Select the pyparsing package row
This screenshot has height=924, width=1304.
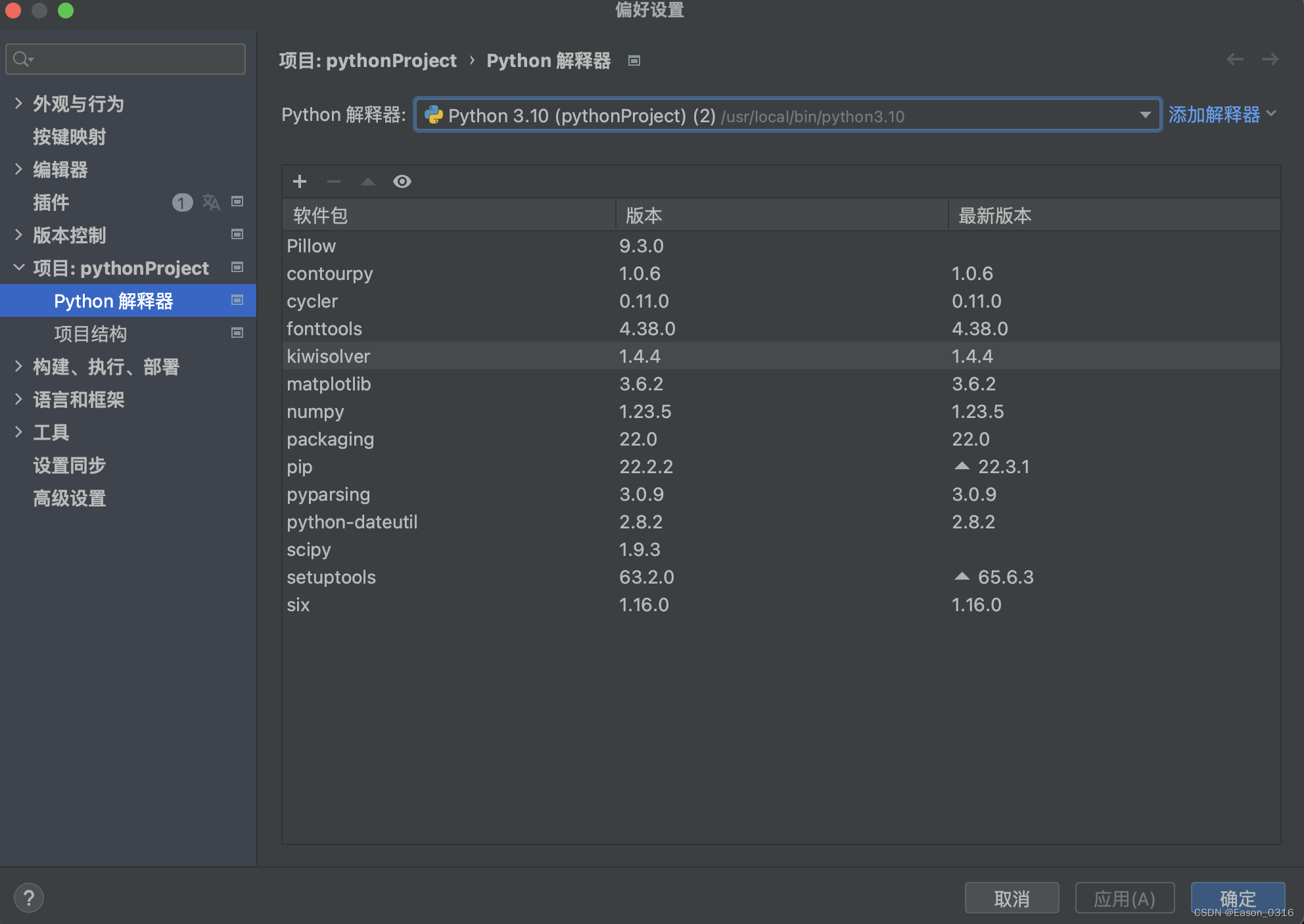click(x=781, y=494)
